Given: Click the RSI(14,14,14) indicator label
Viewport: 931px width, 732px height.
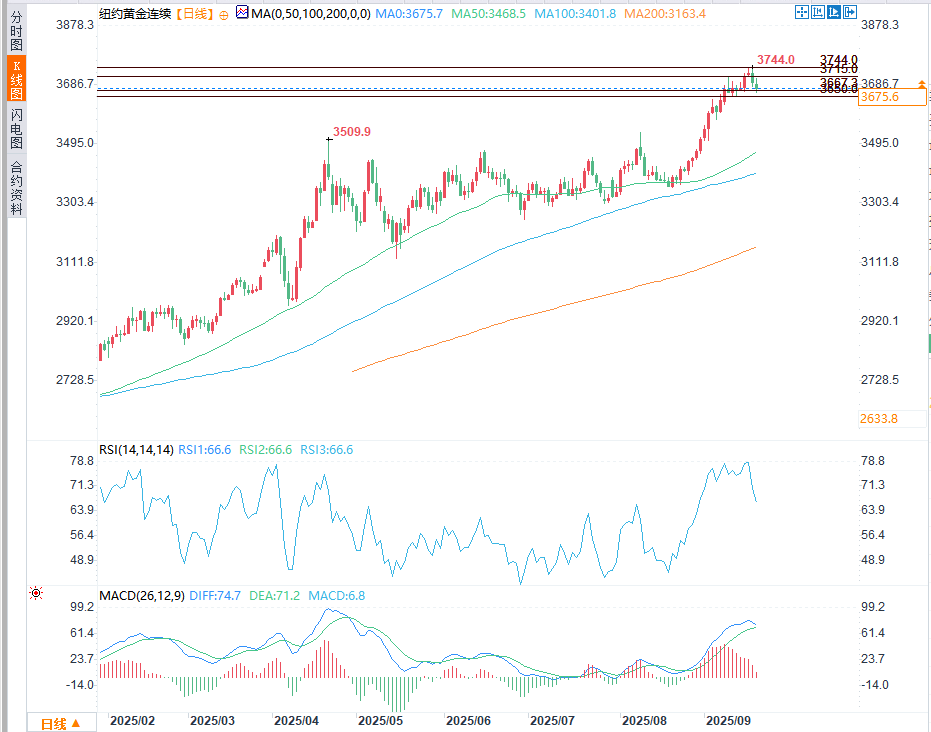Looking at the screenshot, I should [x=136, y=450].
